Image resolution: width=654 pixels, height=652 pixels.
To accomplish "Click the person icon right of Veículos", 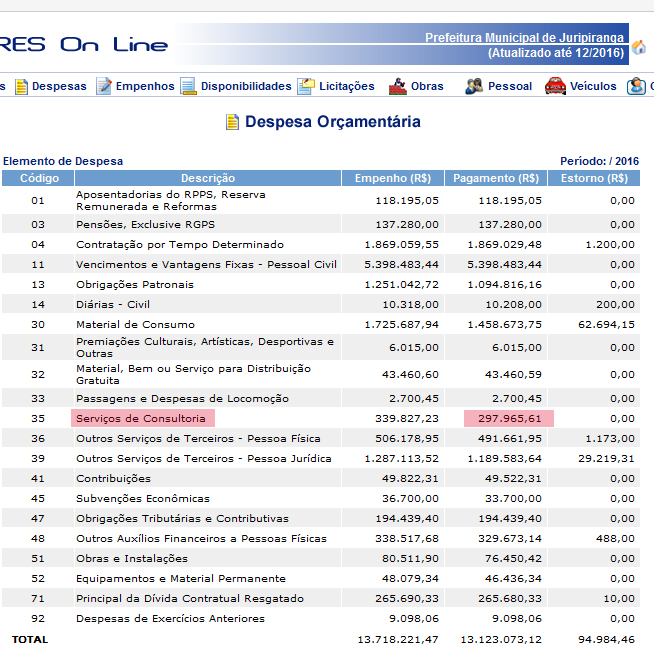I will [x=636, y=86].
